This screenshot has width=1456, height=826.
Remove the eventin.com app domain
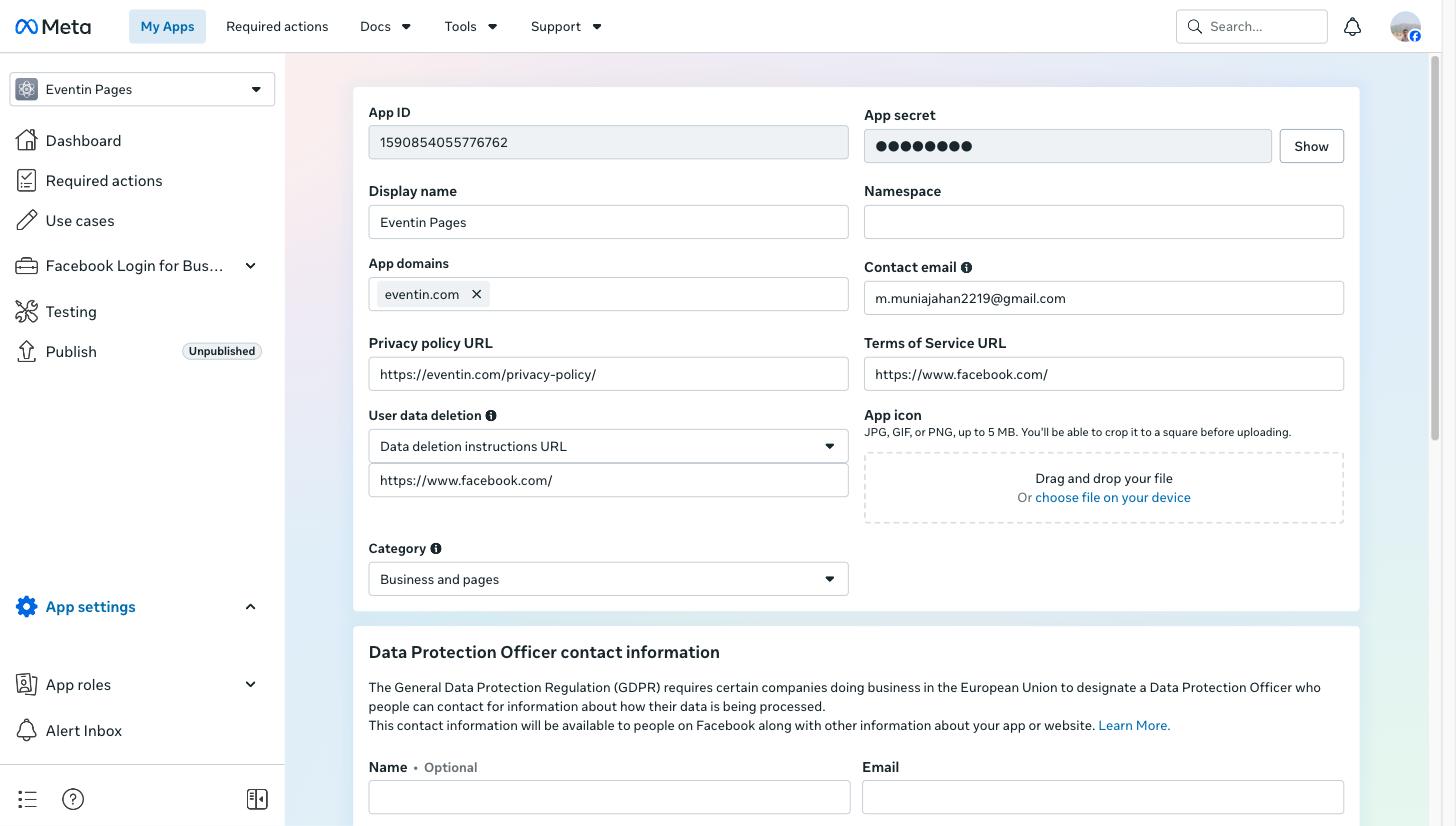click(477, 294)
